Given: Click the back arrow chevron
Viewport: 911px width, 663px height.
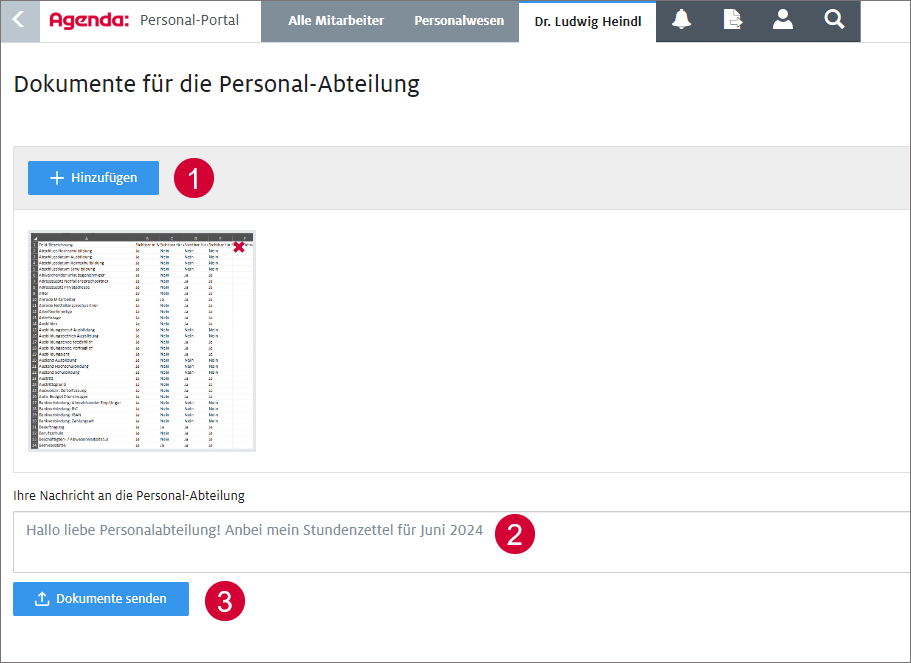Looking at the screenshot, I should (19, 20).
